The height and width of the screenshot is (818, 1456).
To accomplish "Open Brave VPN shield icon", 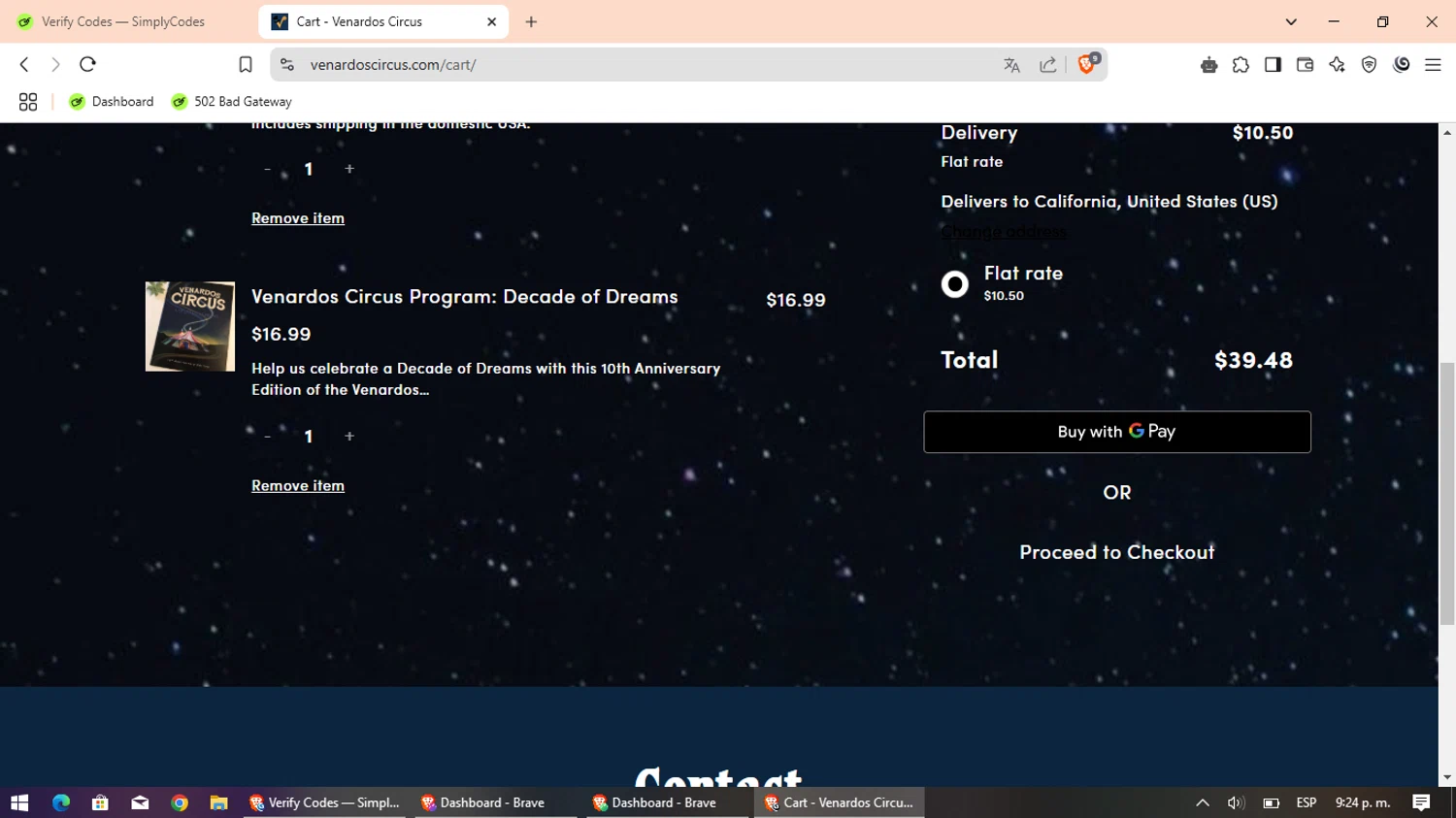I will point(1369,65).
